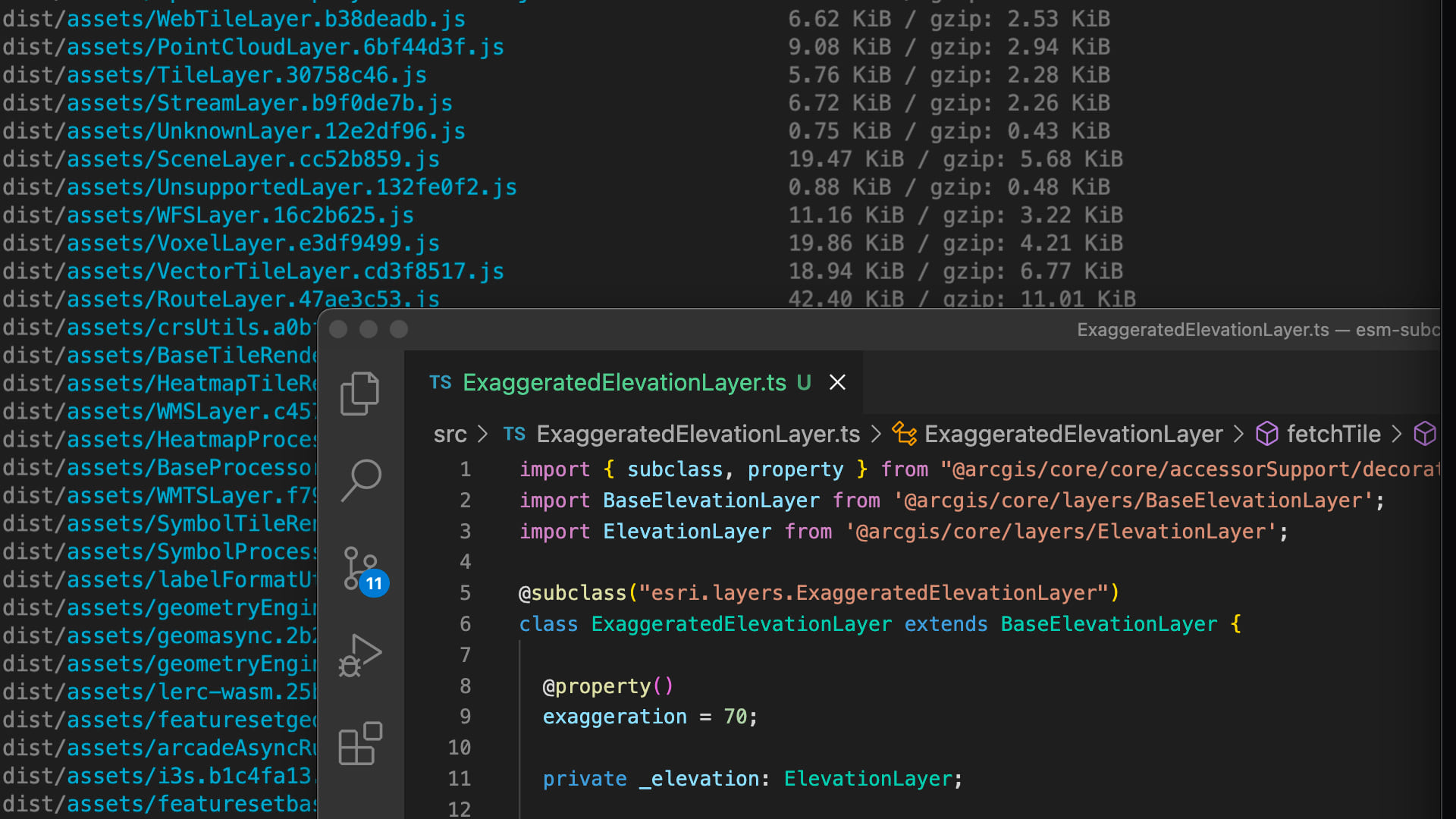The image size is (1456, 819).
Task: Open the Search magnifier icon in sidebar
Action: pos(361,480)
